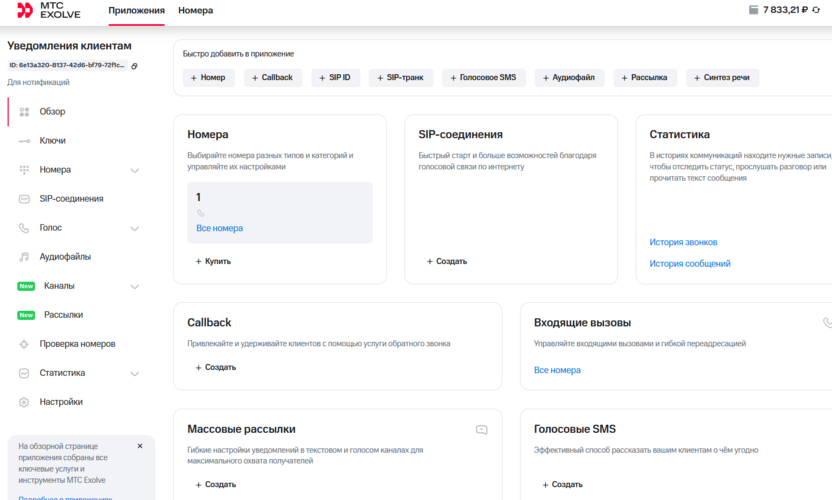Close the overview hint panel

click(140, 446)
